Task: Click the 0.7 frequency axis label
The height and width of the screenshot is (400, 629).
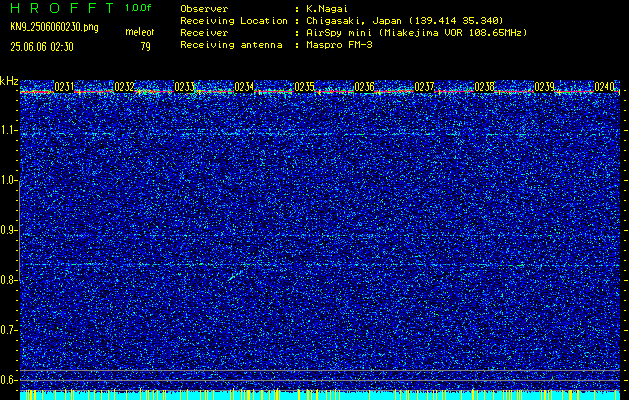Action: click(8, 330)
